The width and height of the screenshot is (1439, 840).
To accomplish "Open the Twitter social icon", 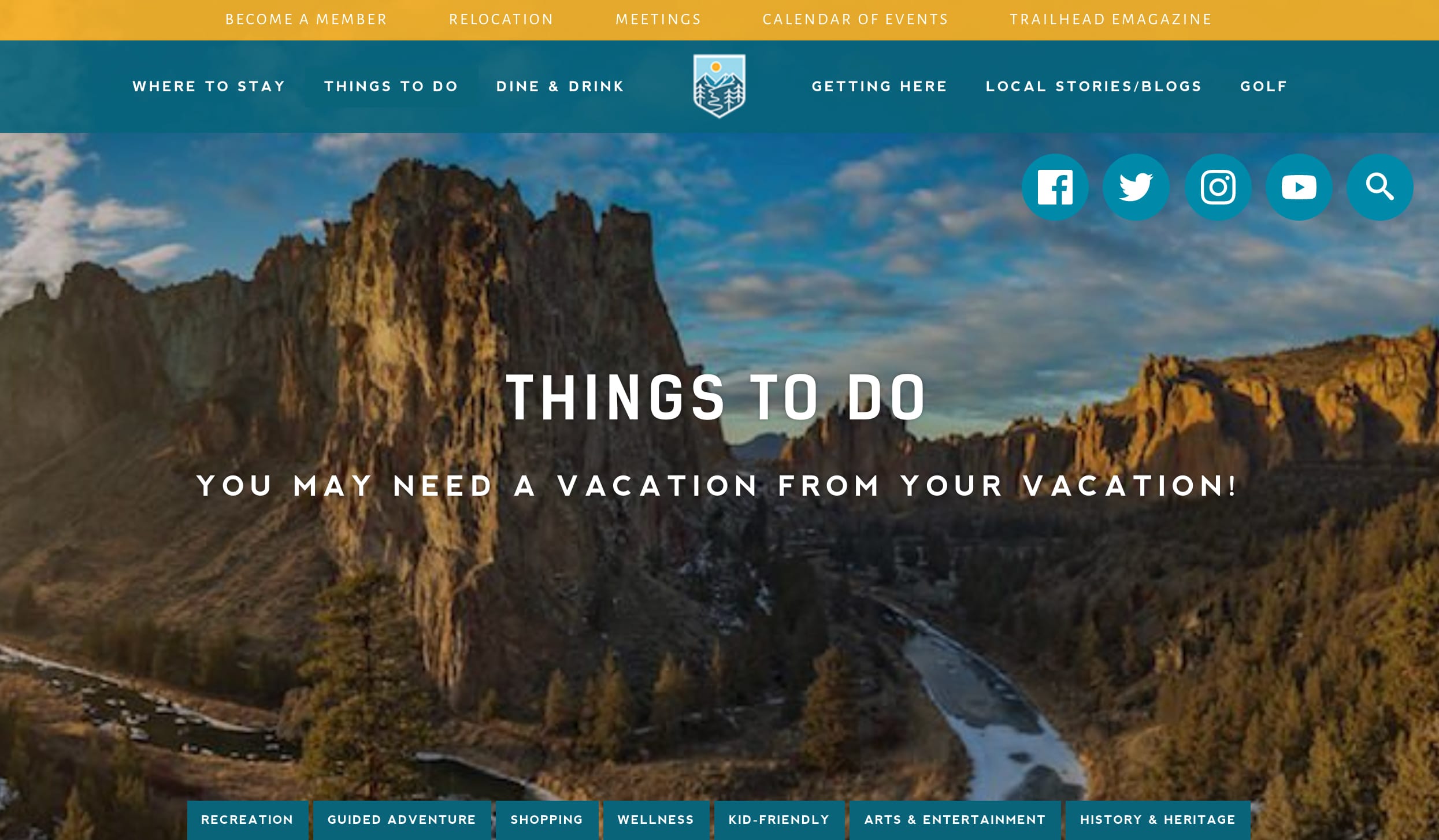I will (1136, 187).
